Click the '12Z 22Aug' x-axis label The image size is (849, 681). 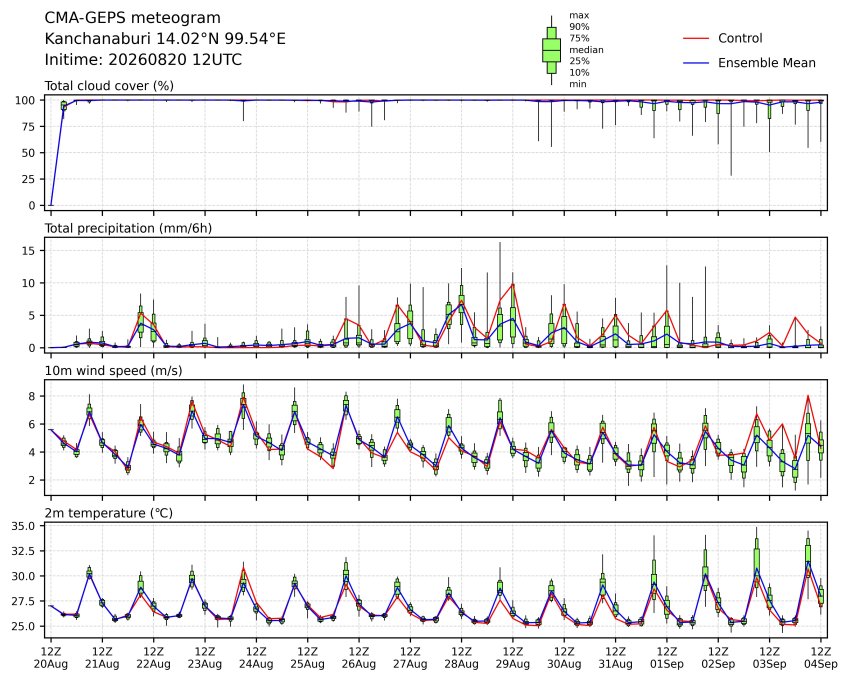pyautogui.click(x=154, y=658)
